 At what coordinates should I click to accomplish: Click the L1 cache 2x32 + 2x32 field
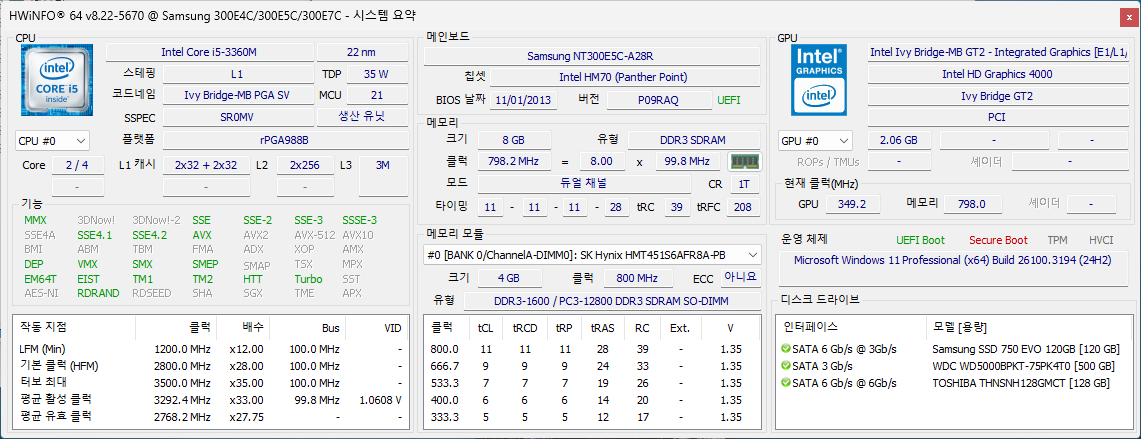tap(206, 165)
